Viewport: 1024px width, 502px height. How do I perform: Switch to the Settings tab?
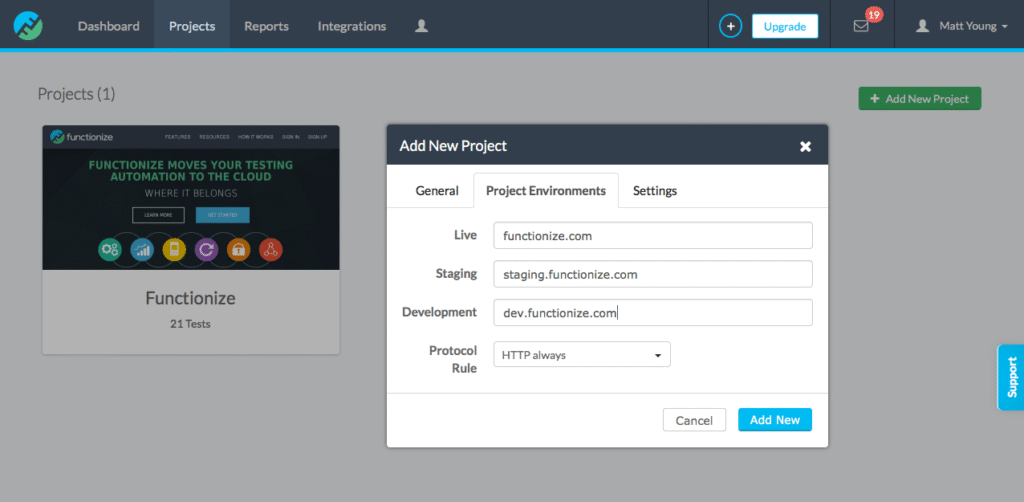[x=654, y=190]
